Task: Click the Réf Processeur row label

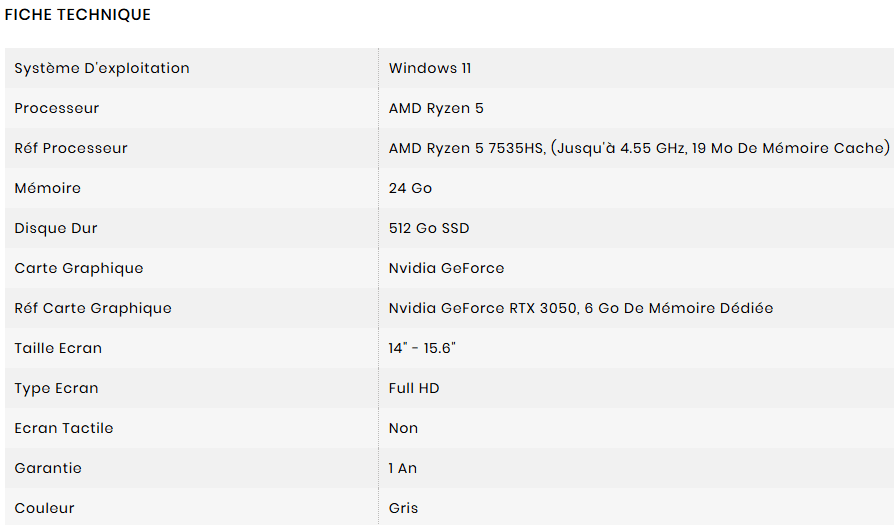Action: [71, 148]
